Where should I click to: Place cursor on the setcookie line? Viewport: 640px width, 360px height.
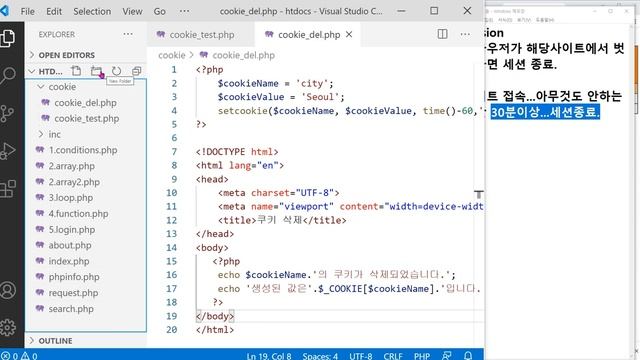350,111
